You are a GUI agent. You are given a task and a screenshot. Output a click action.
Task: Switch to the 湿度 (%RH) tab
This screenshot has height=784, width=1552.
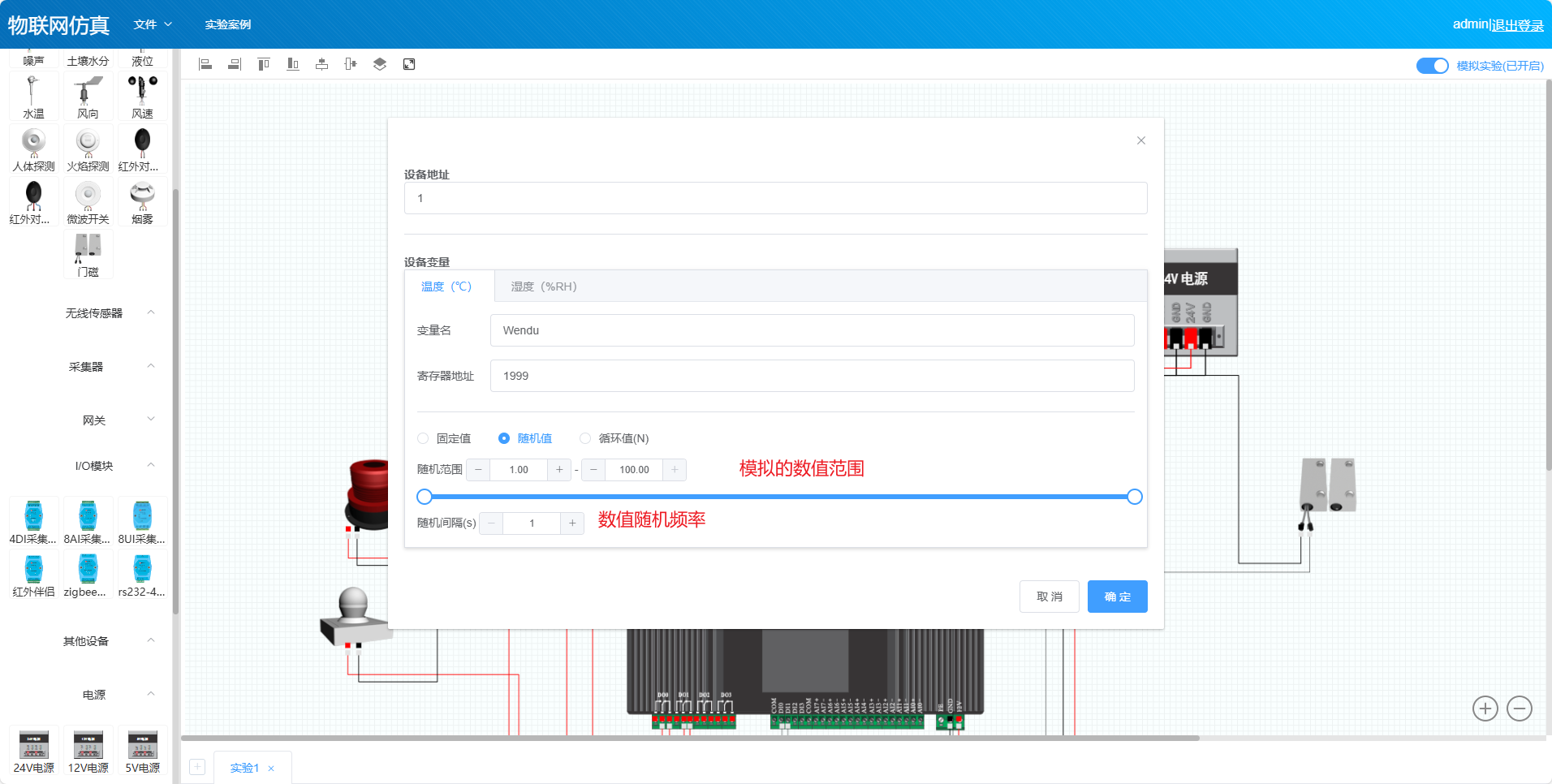[543, 286]
